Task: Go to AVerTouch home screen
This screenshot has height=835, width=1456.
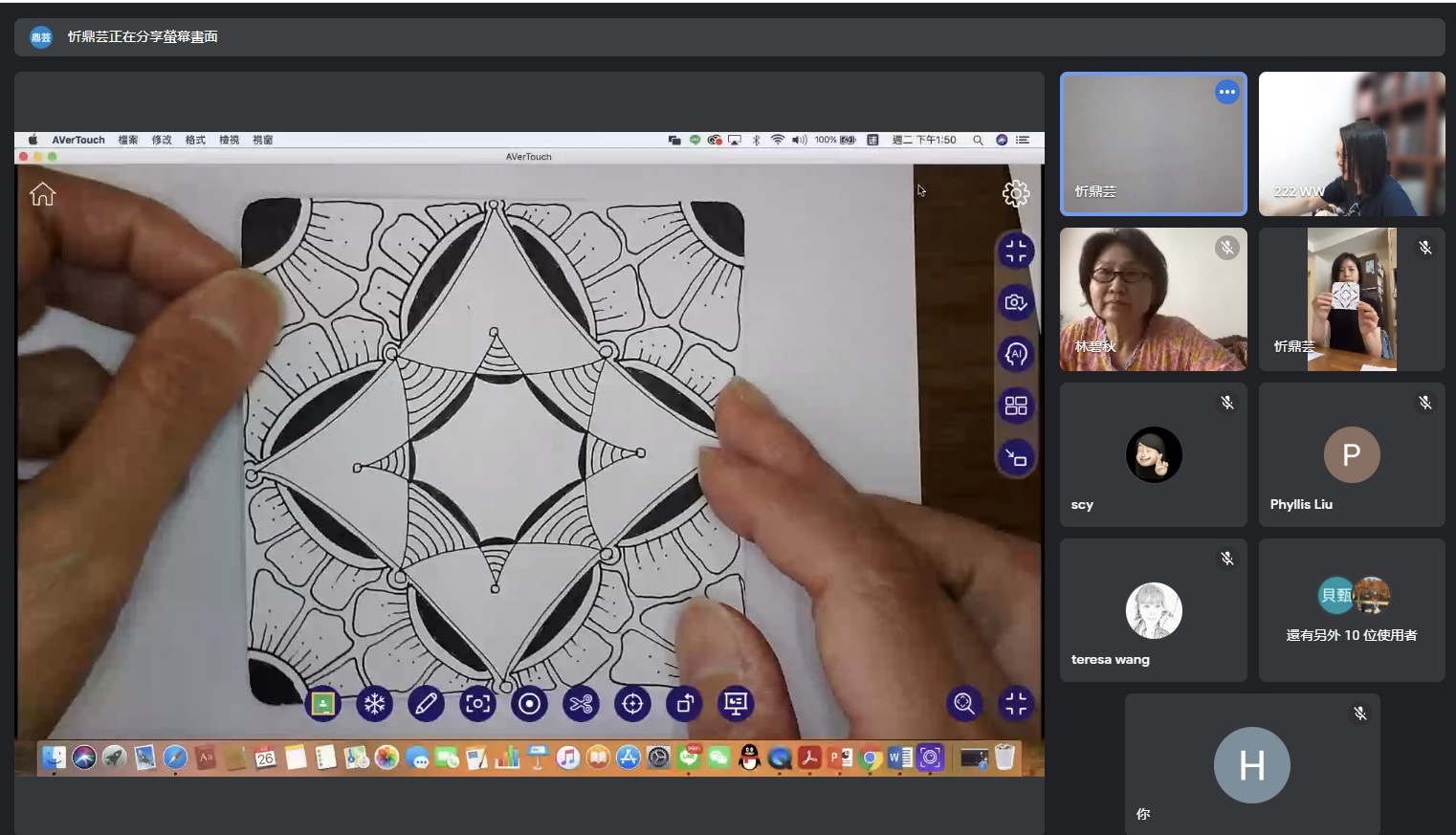Action: [x=43, y=194]
